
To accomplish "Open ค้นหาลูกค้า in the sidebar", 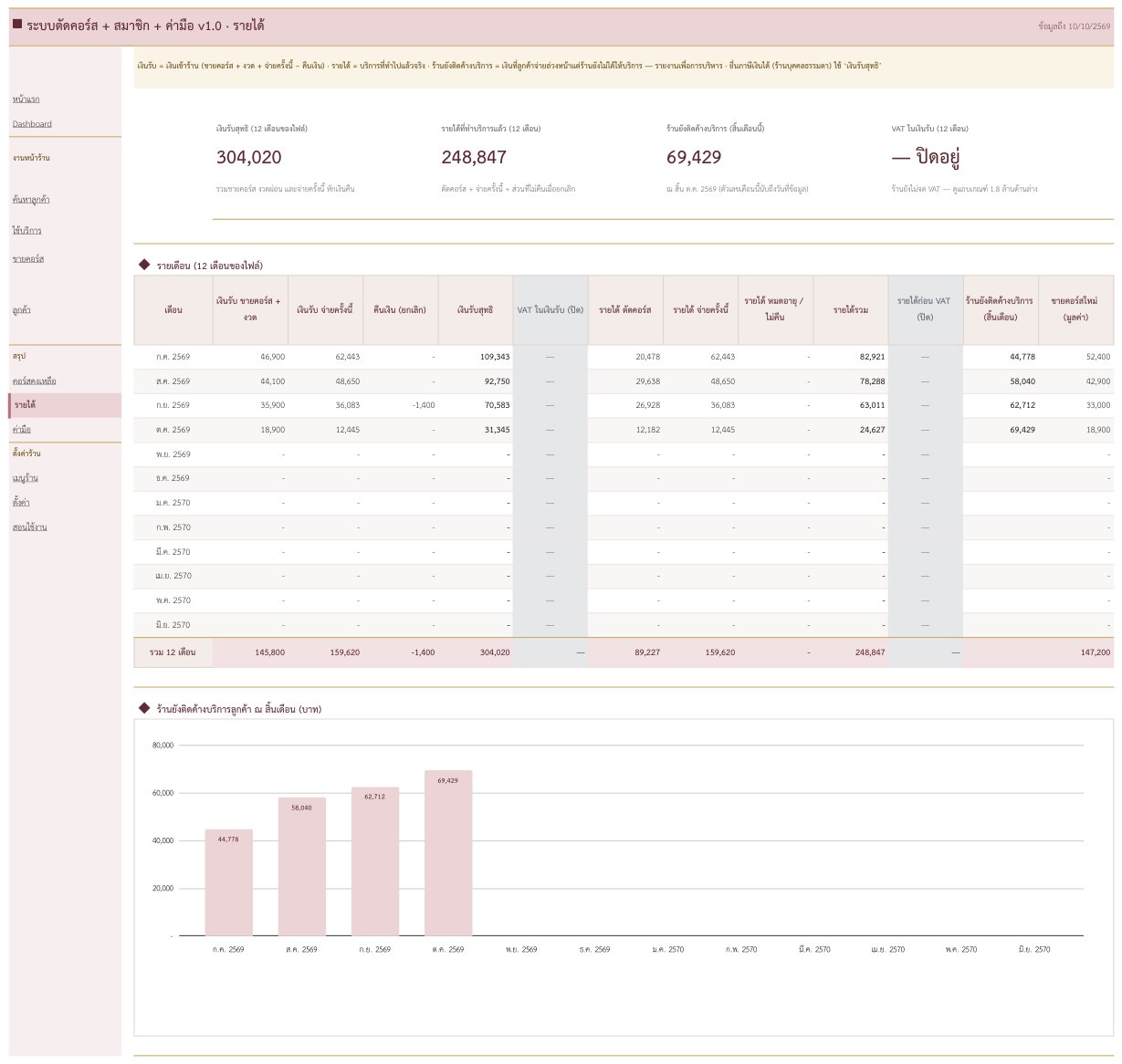I will (31, 199).
